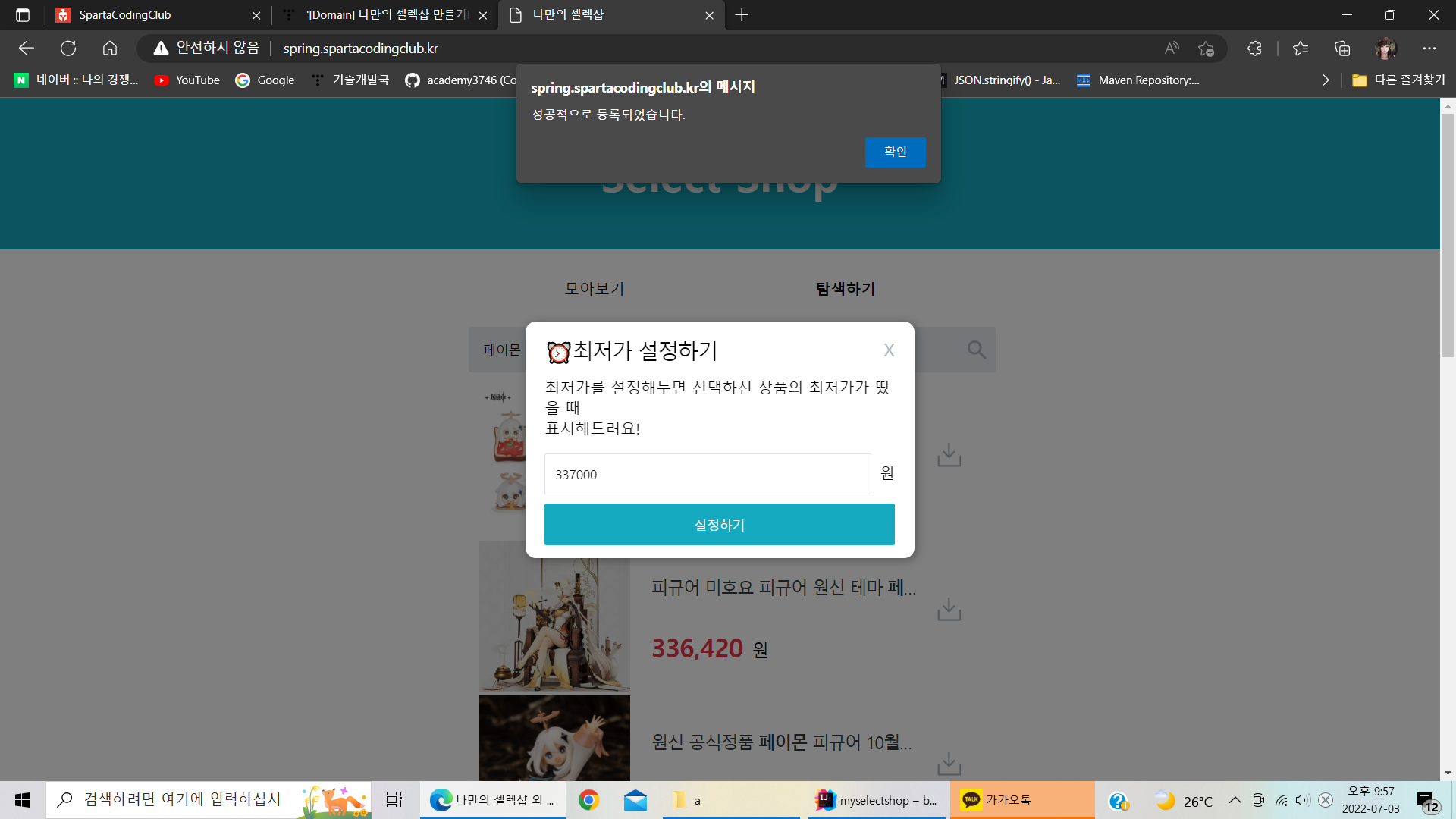Close the [Domain] 나만의 셀렉샵 tab
Image resolution: width=1456 pixels, height=819 pixels.
(x=483, y=15)
